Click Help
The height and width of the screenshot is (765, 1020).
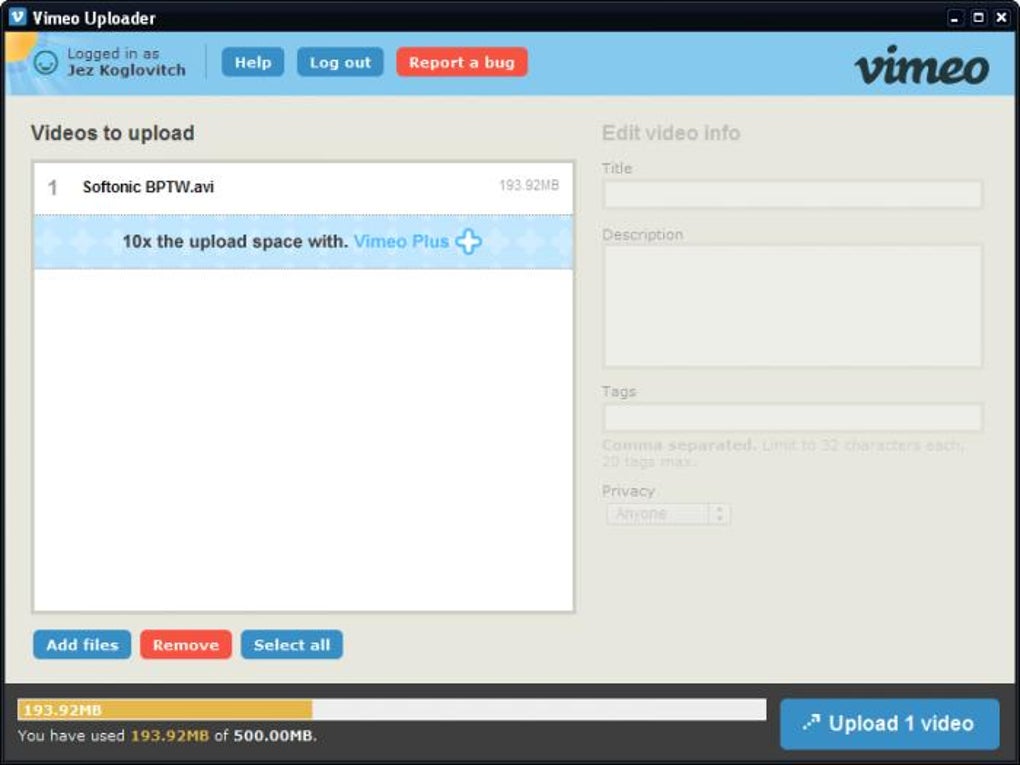coord(252,62)
